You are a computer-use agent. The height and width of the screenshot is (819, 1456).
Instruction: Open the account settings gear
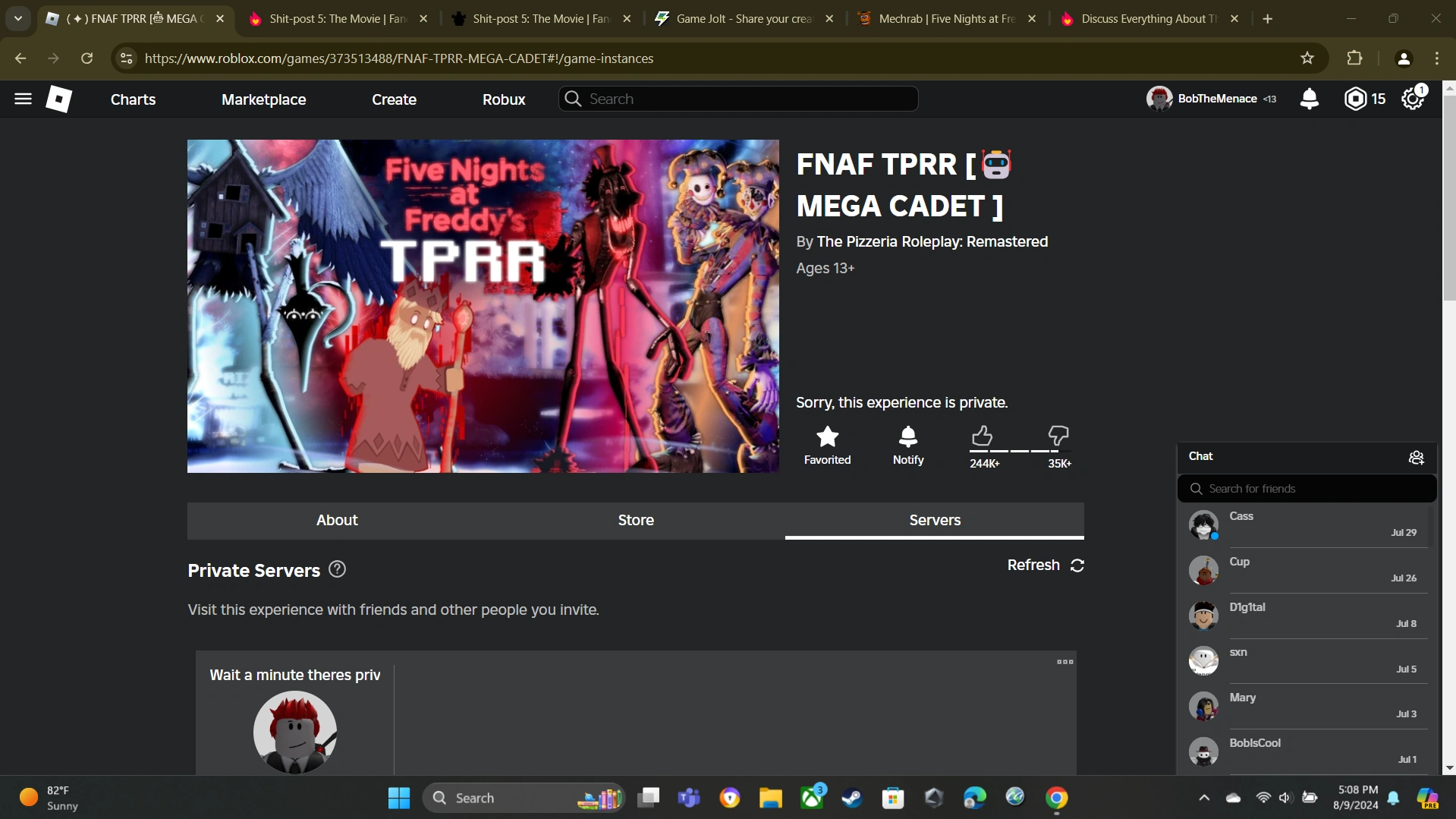pos(1413,99)
